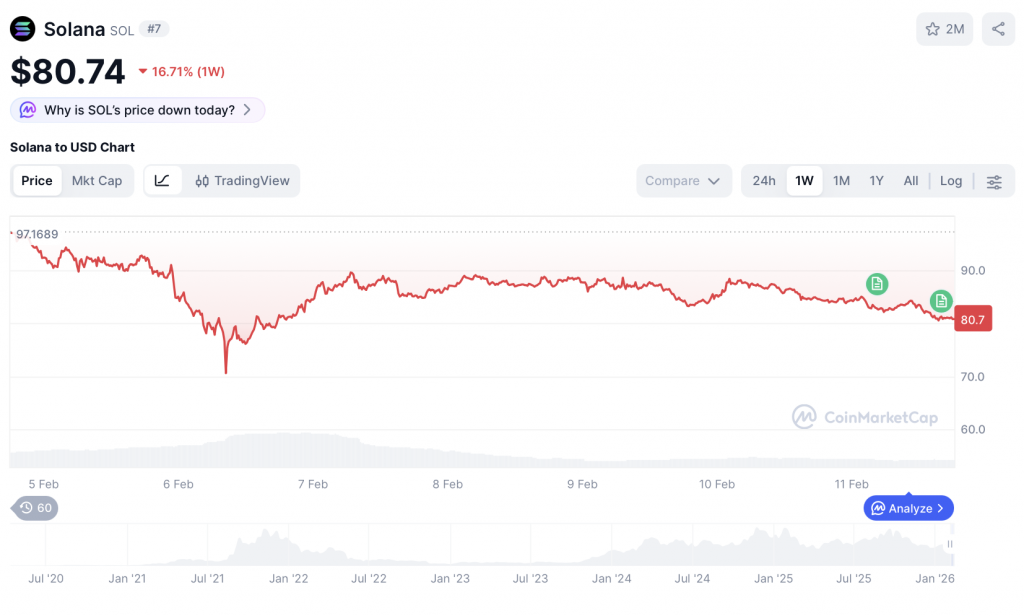Expand the Analyze button chevron
This screenshot has width=1024, height=616.
[941, 508]
